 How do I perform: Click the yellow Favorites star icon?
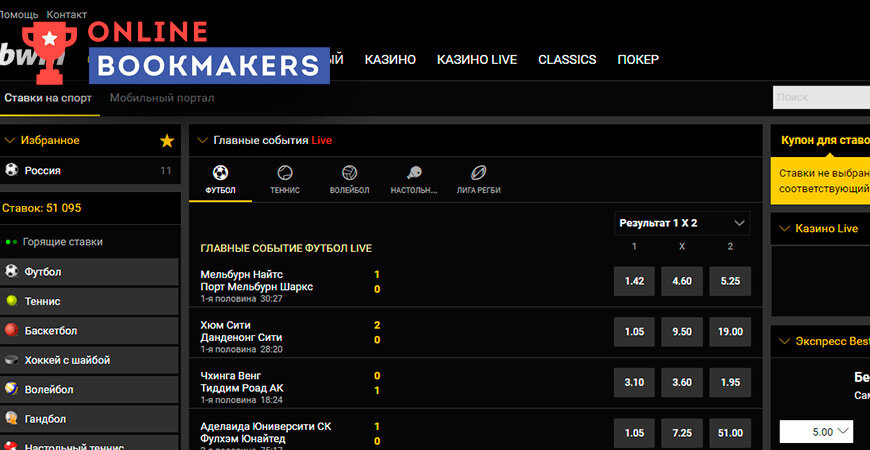[167, 141]
